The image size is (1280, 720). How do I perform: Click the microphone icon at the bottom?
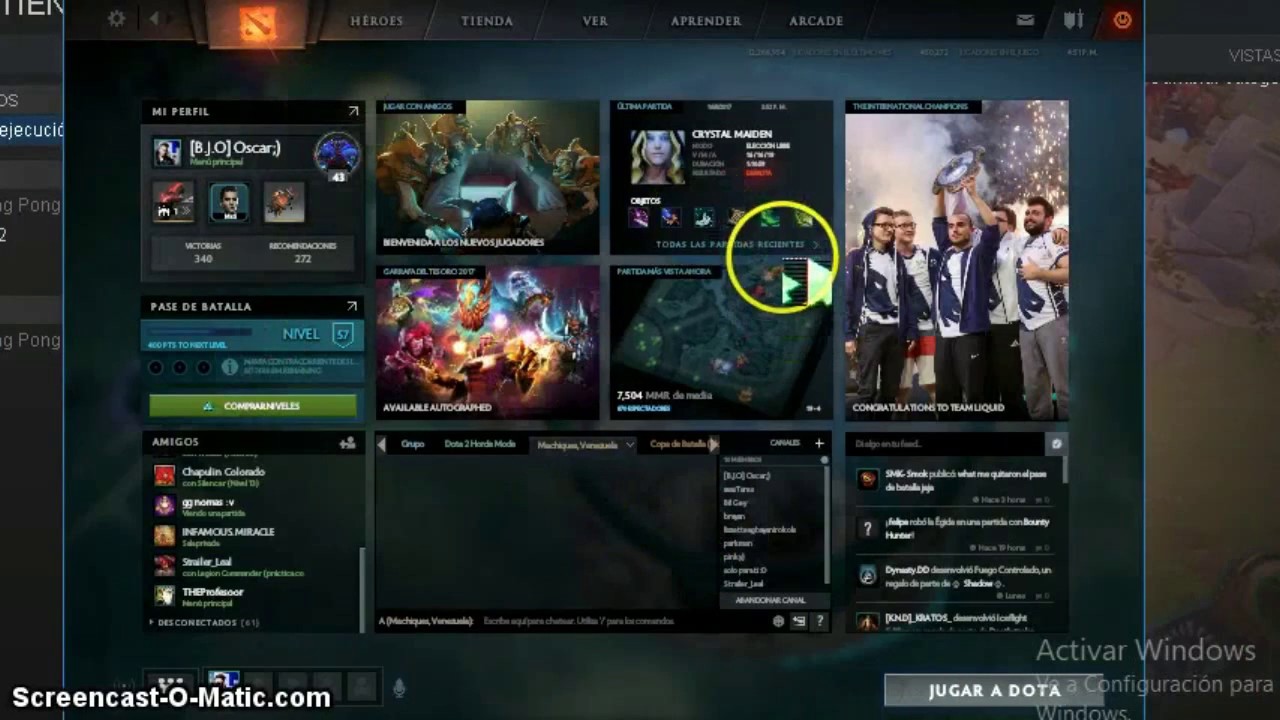pos(399,687)
